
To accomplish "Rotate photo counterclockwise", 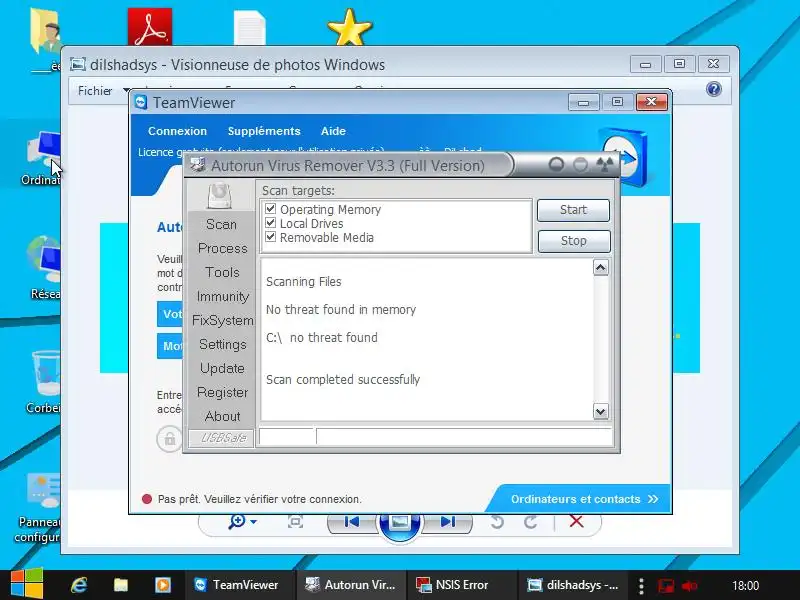I will [497, 521].
